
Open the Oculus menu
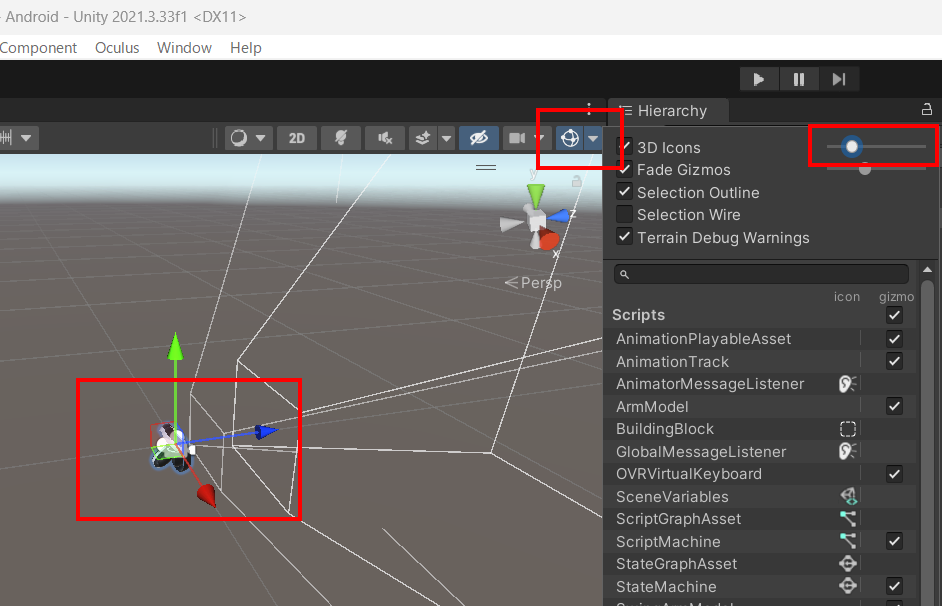pyautogui.click(x=117, y=48)
